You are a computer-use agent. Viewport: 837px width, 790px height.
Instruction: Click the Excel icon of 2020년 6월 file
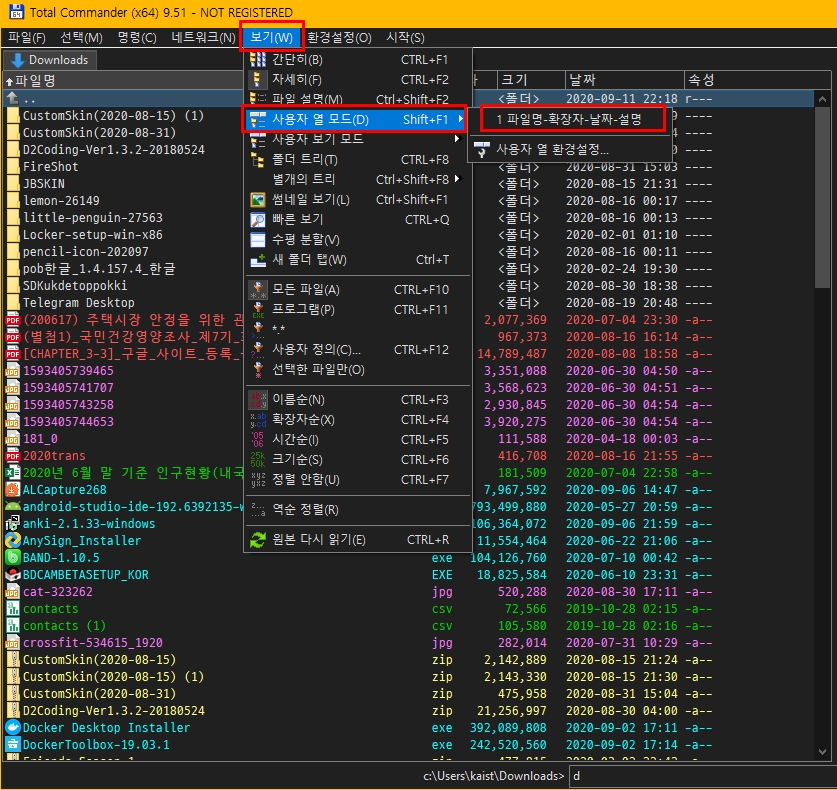pos(13,472)
